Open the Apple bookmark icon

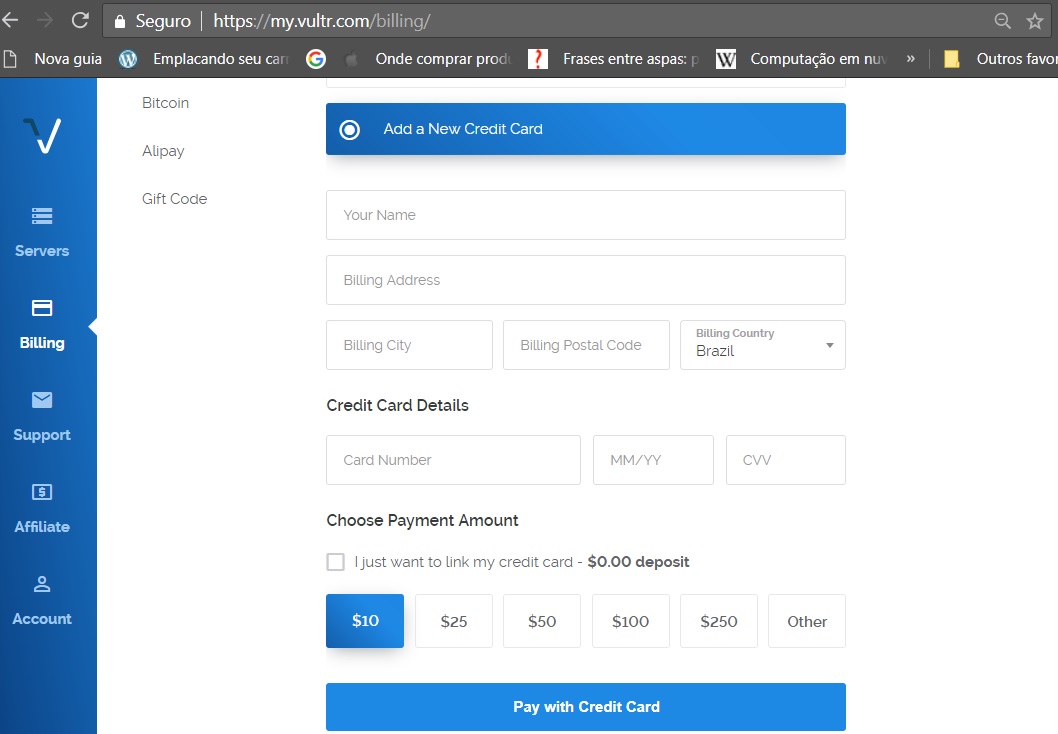coord(351,59)
